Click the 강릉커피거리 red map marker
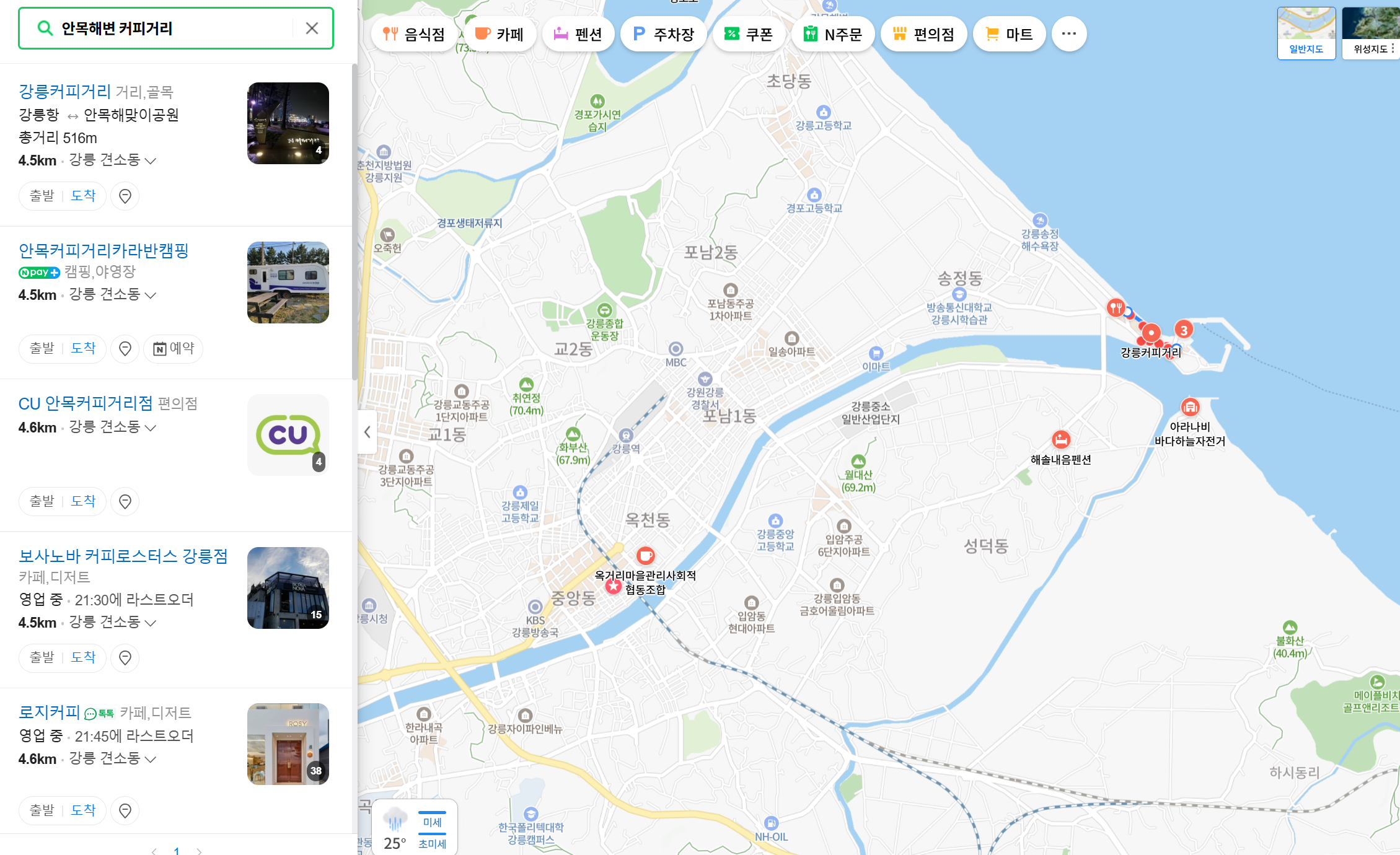 1151,333
